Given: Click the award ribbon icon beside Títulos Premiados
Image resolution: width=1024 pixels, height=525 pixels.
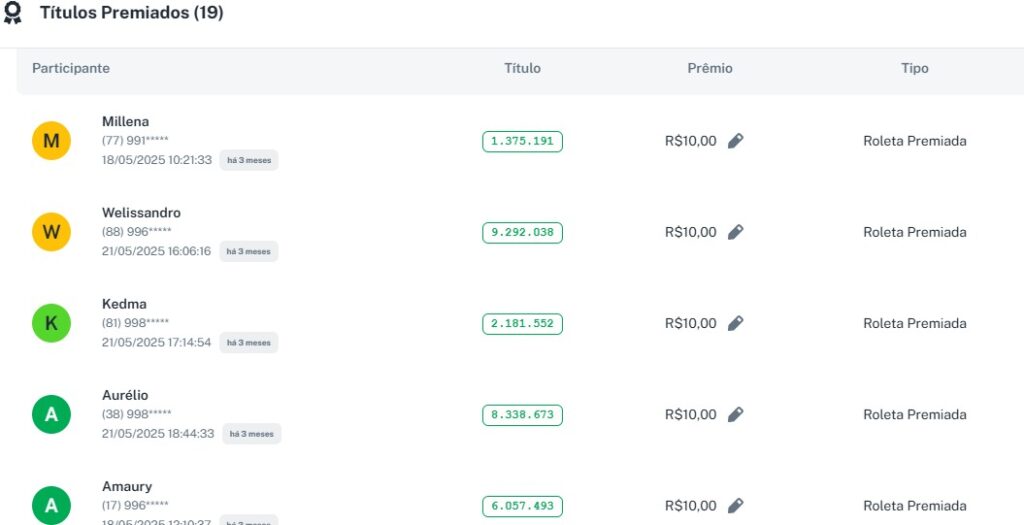Looking at the screenshot, I should click(12, 13).
